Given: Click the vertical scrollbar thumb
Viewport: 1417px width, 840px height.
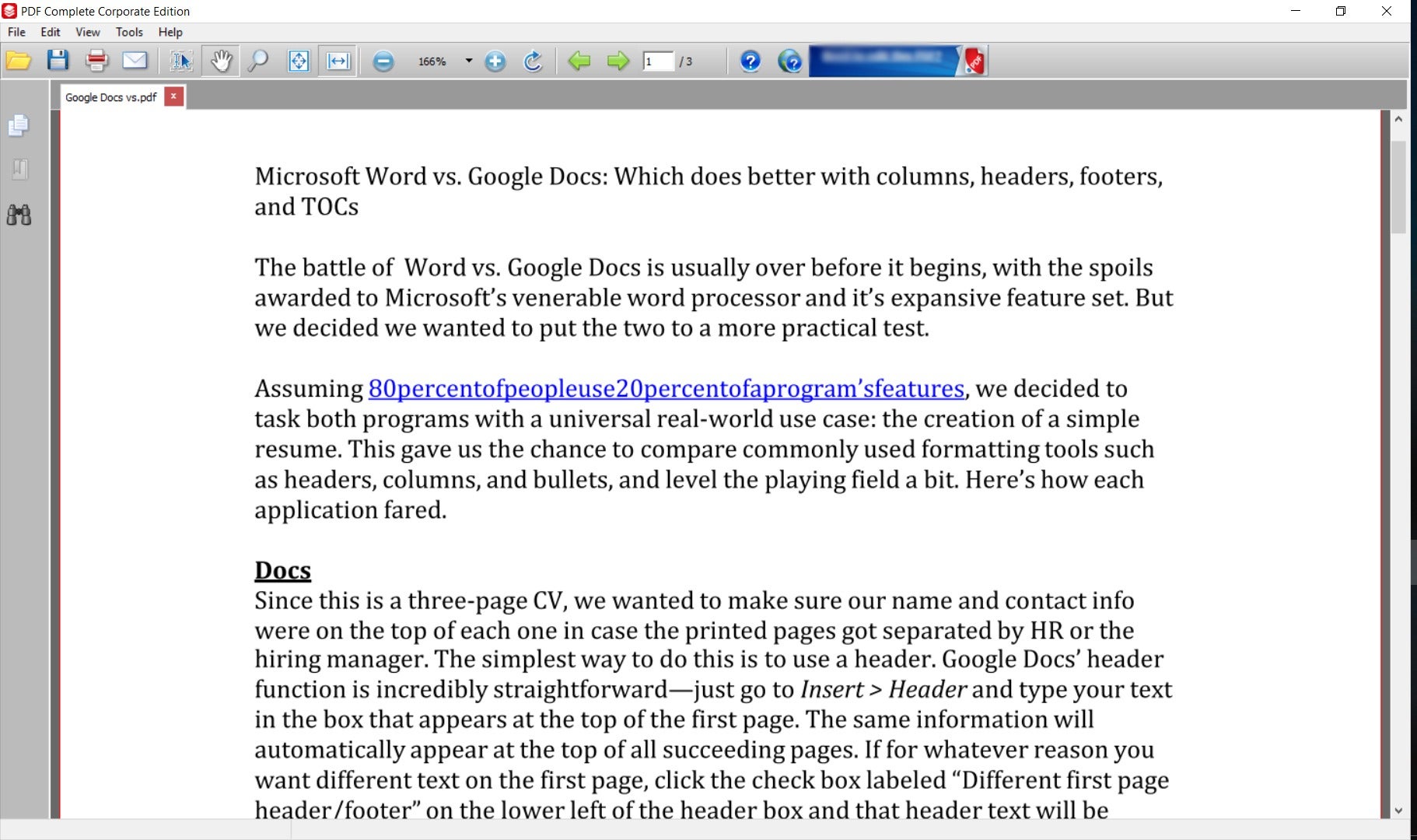Looking at the screenshot, I should point(1398,187).
